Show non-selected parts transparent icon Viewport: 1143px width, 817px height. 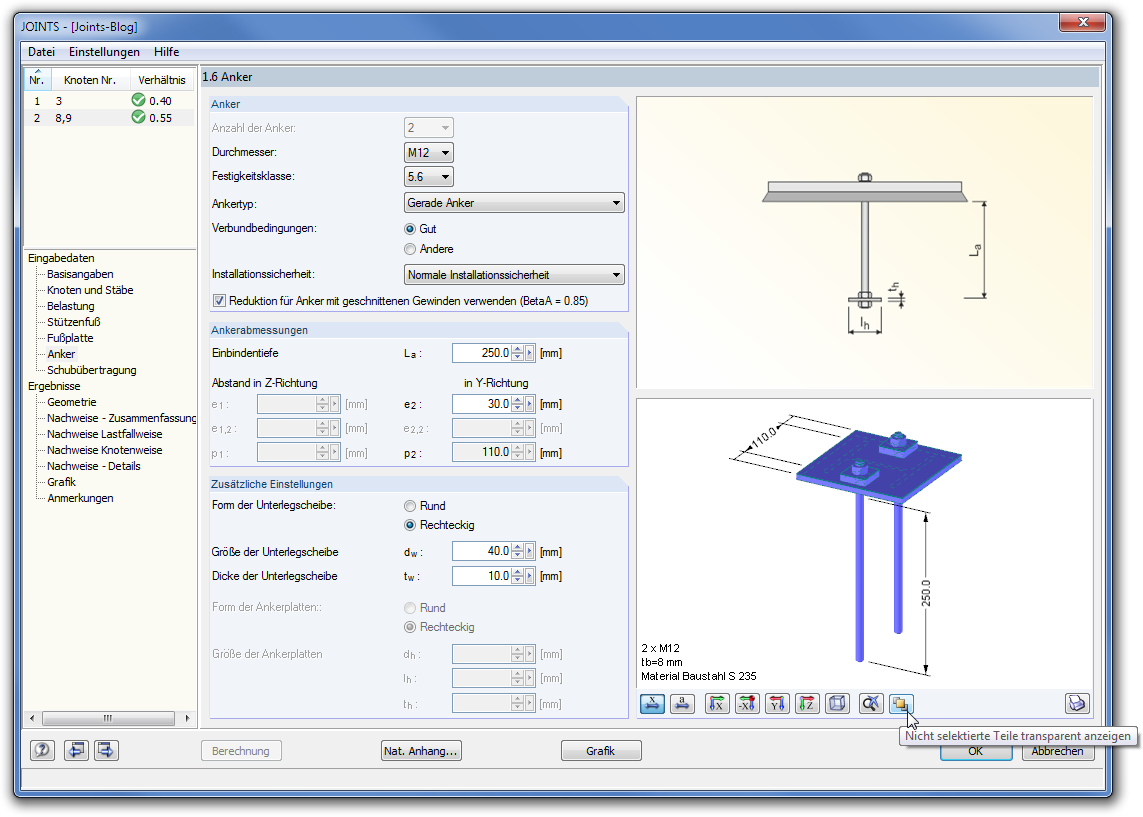[x=901, y=703]
